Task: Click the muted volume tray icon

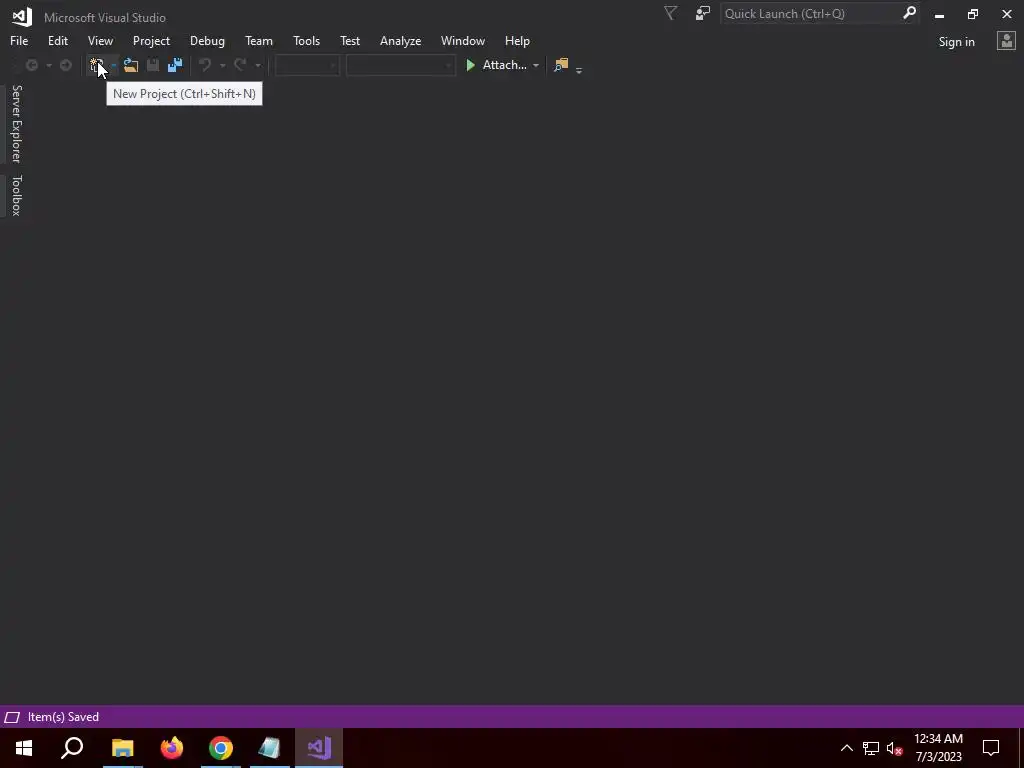Action: pos(895,748)
